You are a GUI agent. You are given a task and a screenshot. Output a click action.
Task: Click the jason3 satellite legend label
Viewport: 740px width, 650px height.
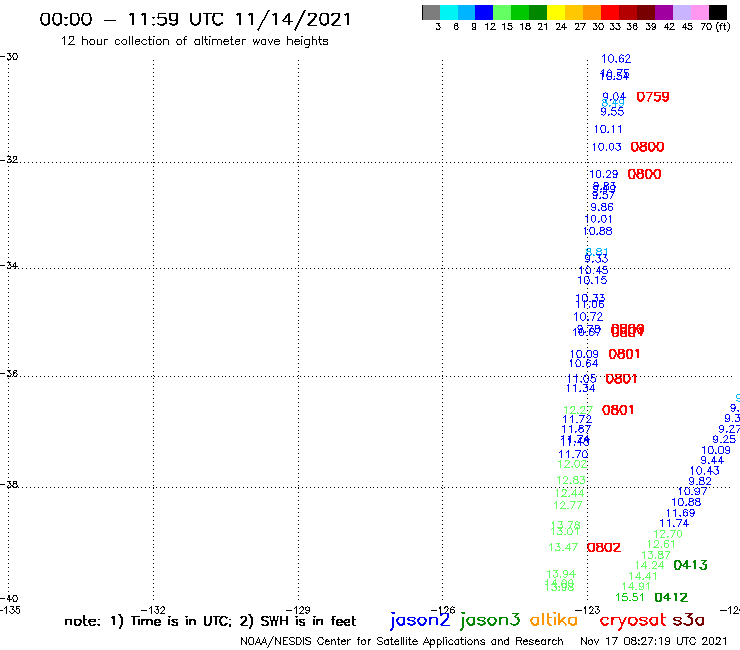click(x=490, y=620)
